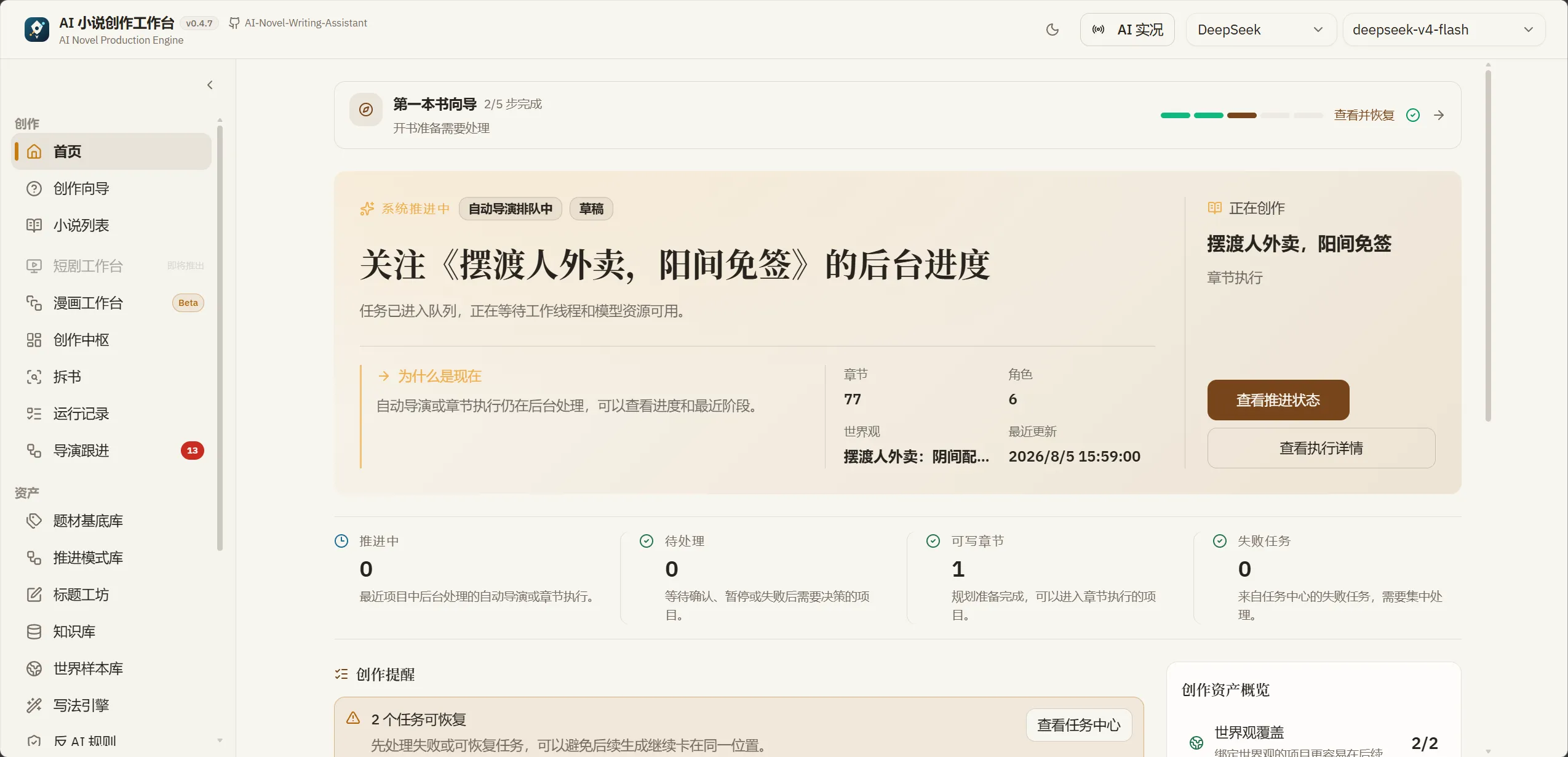Open the deepseek-v4-flash model dropdown
1568x757 pixels.
pyautogui.click(x=1443, y=30)
